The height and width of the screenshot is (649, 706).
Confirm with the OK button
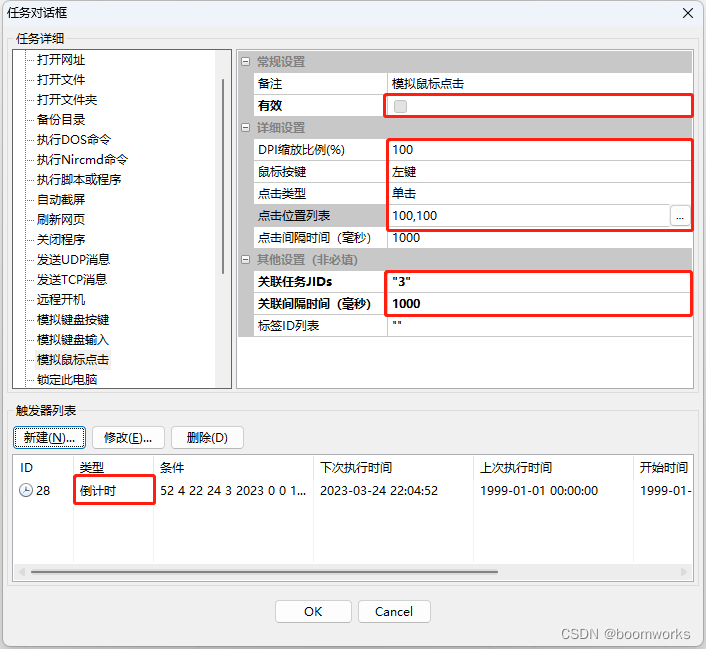(313, 611)
